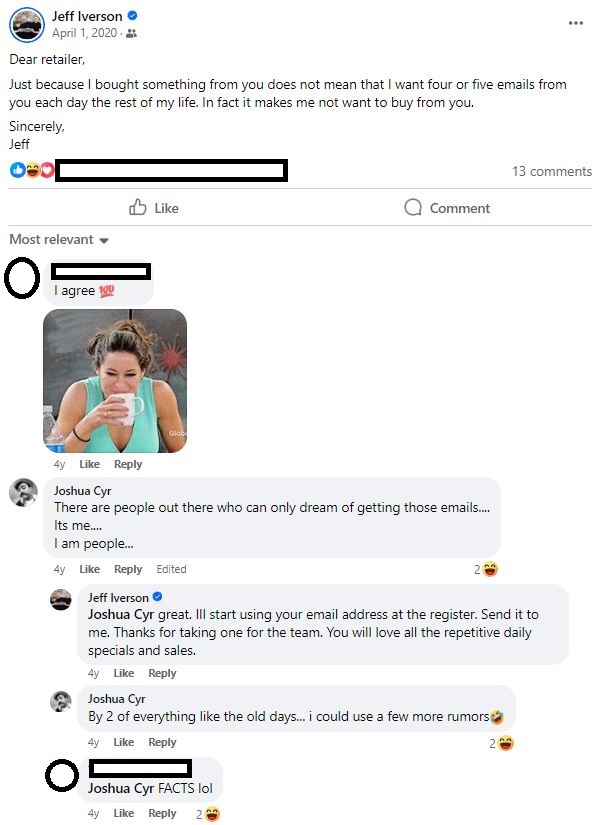
Task: Click the verified badge next to Jeff Iverson
Action: 133,16
